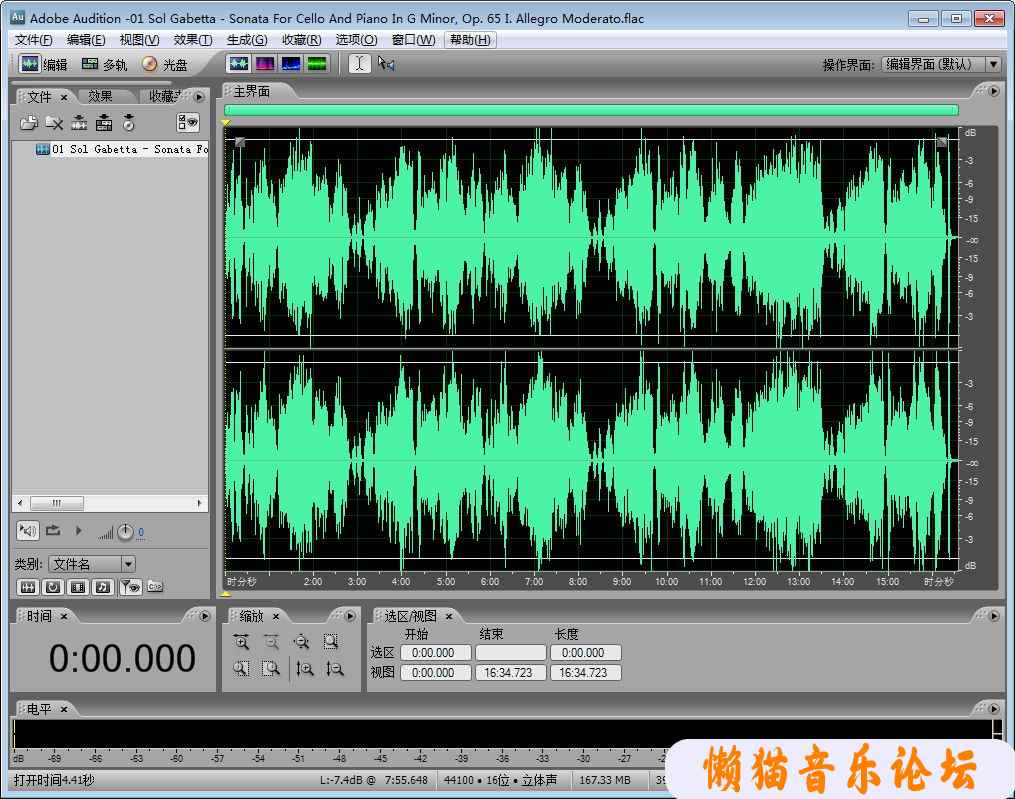Click zoom to selection icon

[331, 642]
